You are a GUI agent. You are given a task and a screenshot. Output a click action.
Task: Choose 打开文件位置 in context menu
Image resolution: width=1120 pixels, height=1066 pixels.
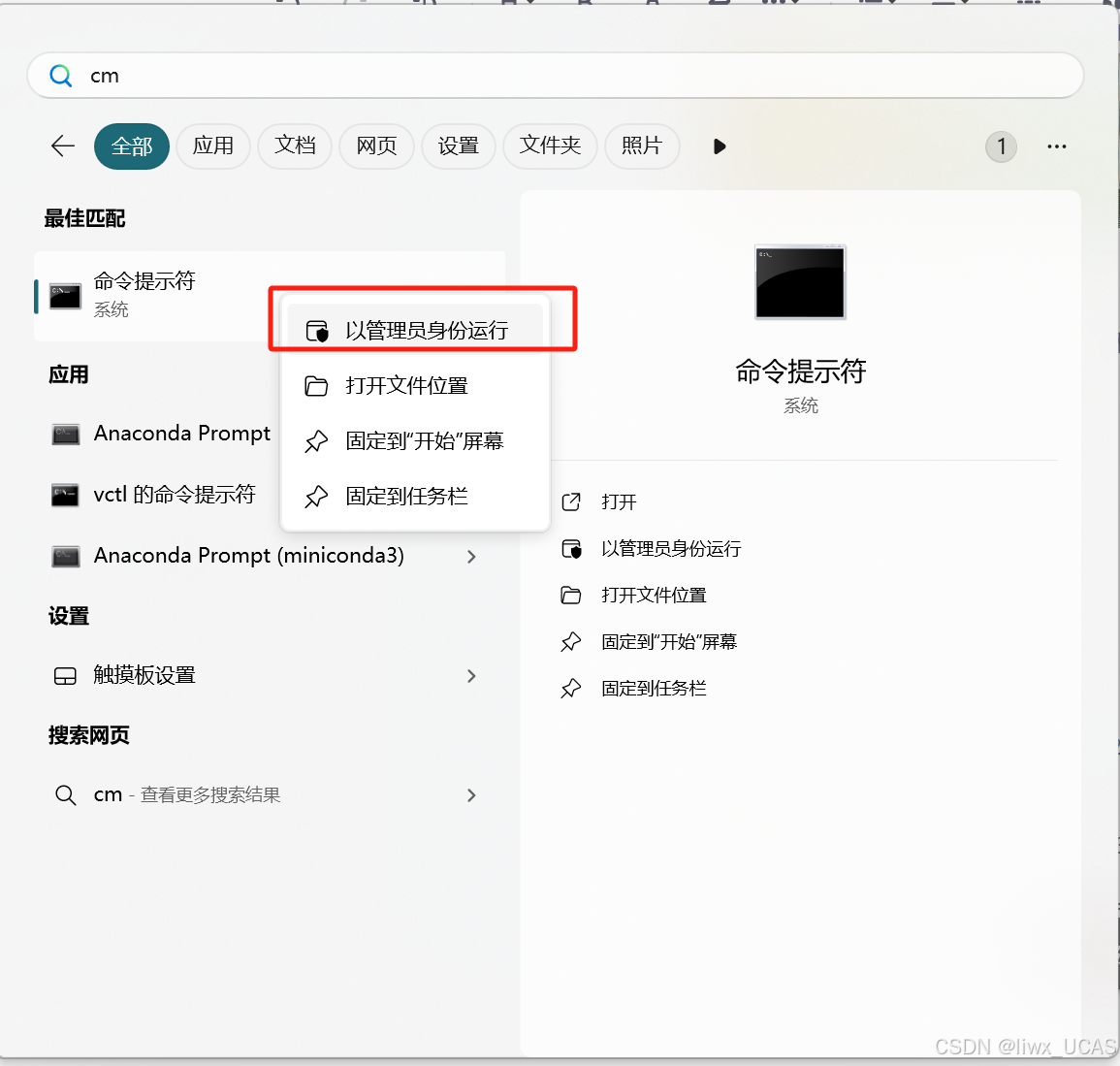click(x=415, y=386)
